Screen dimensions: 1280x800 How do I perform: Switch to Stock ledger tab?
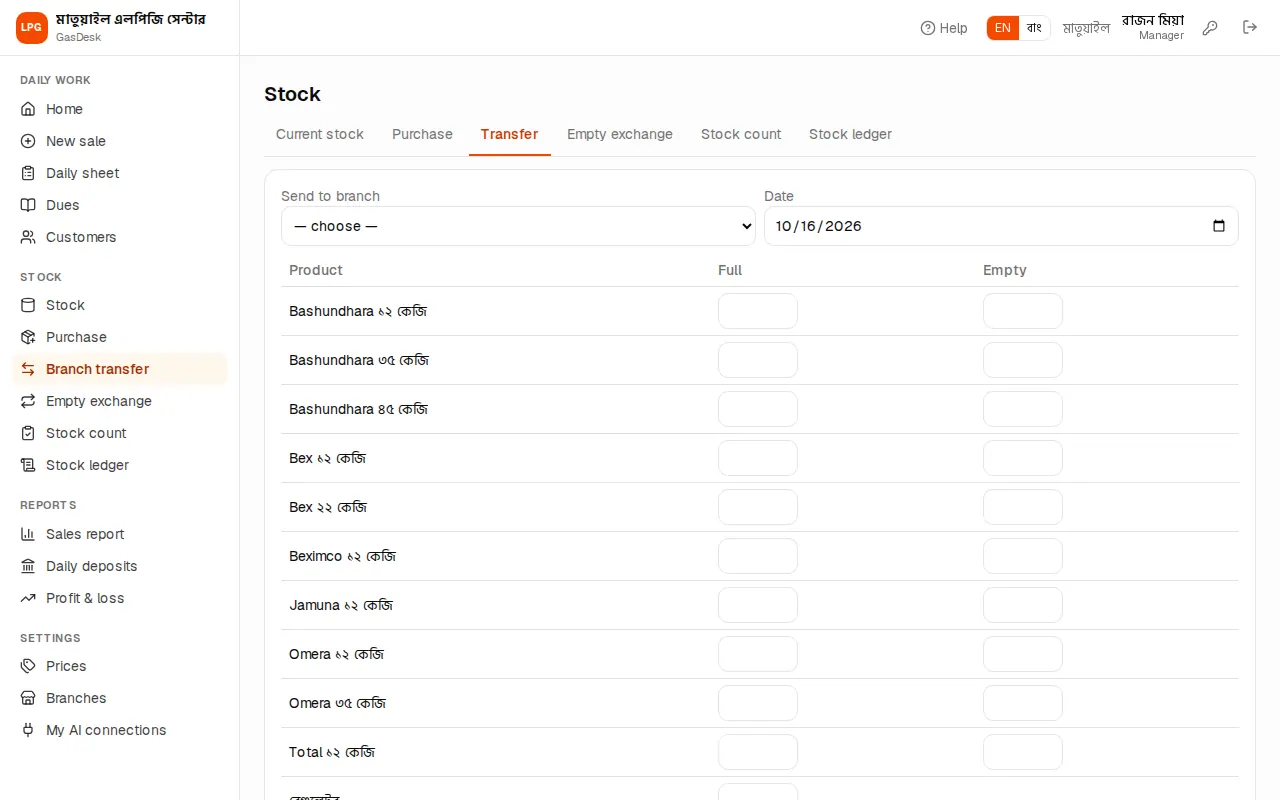tap(850, 134)
